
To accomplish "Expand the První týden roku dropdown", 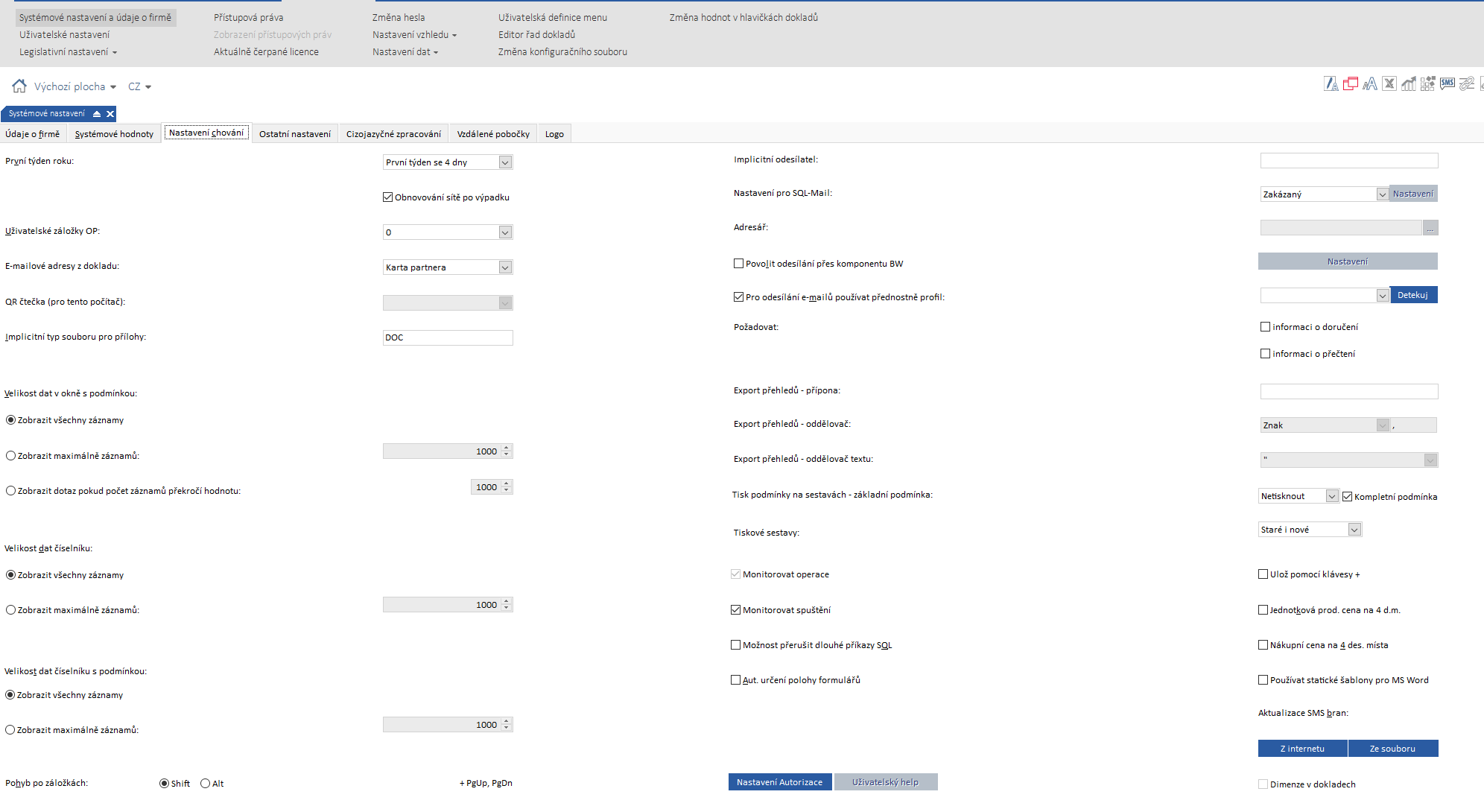I will pyautogui.click(x=505, y=162).
